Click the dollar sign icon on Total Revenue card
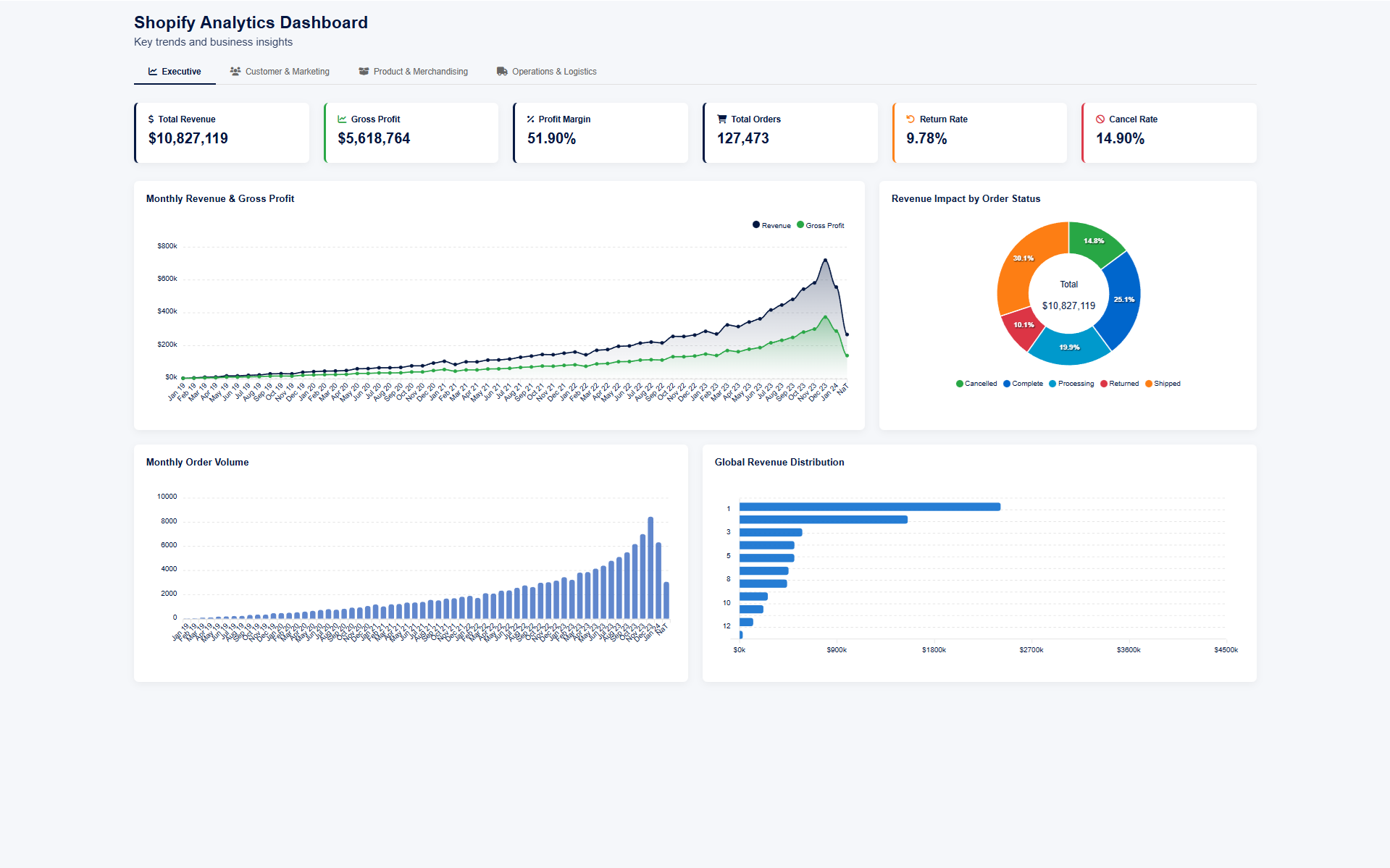The width and height of the screenshot is (1390, 868). click(150, 119)
